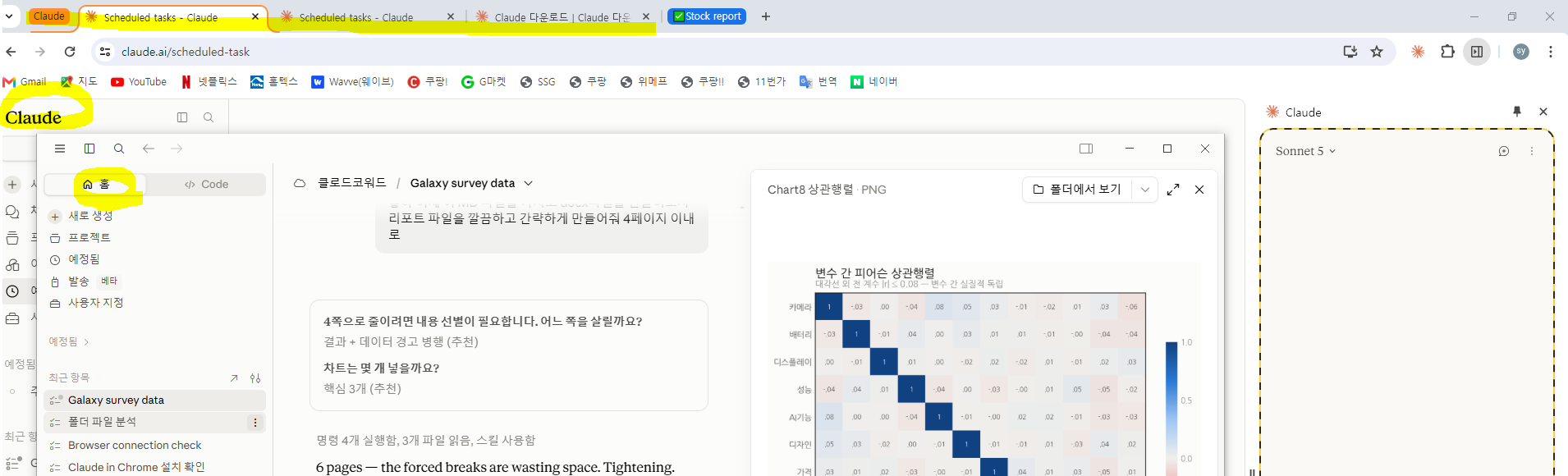Screen dimensions: 1568x476
Task: Close the first Scheduled tasks tab
Action: [255, 16]
